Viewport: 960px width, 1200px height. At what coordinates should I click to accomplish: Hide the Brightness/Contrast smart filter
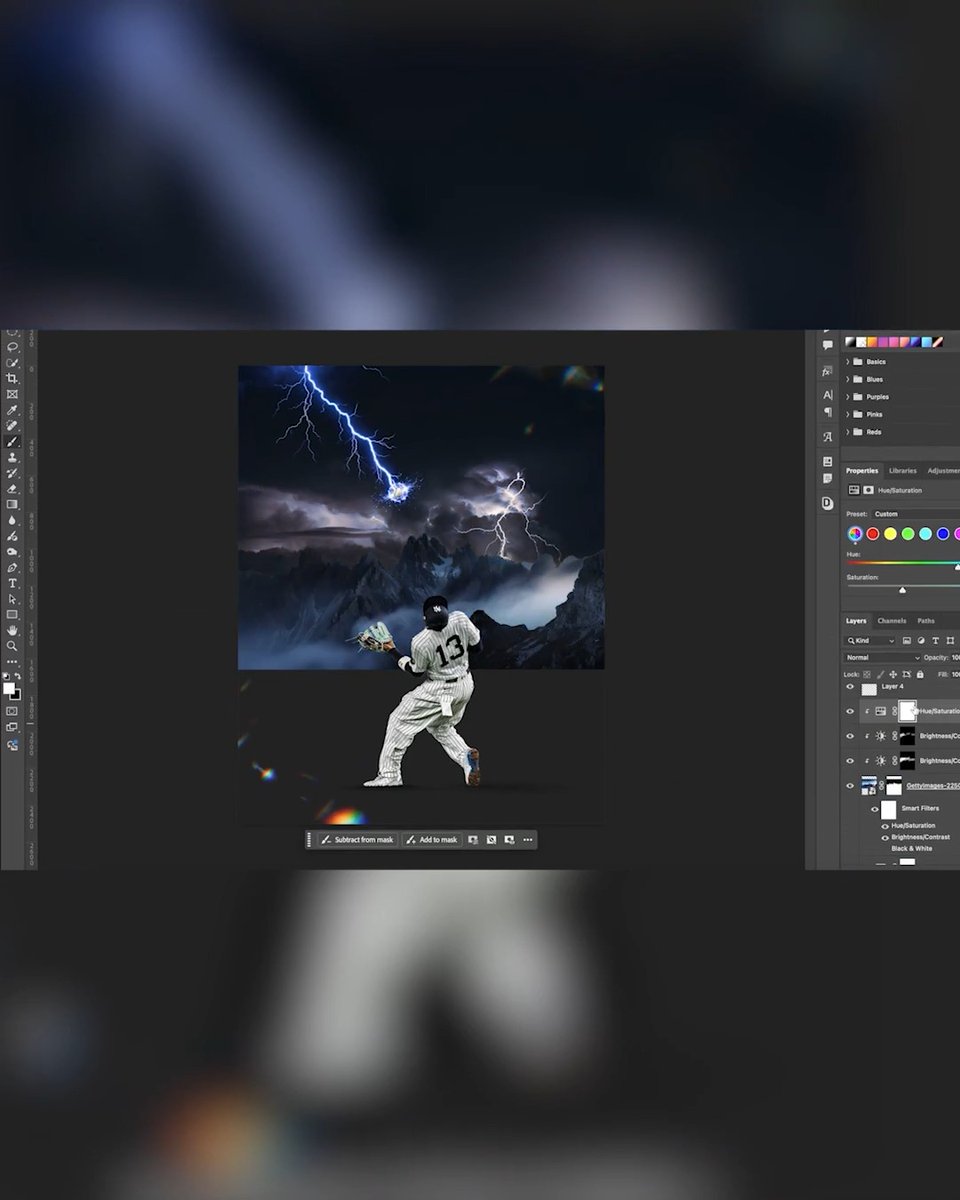(x=885, y=838)
